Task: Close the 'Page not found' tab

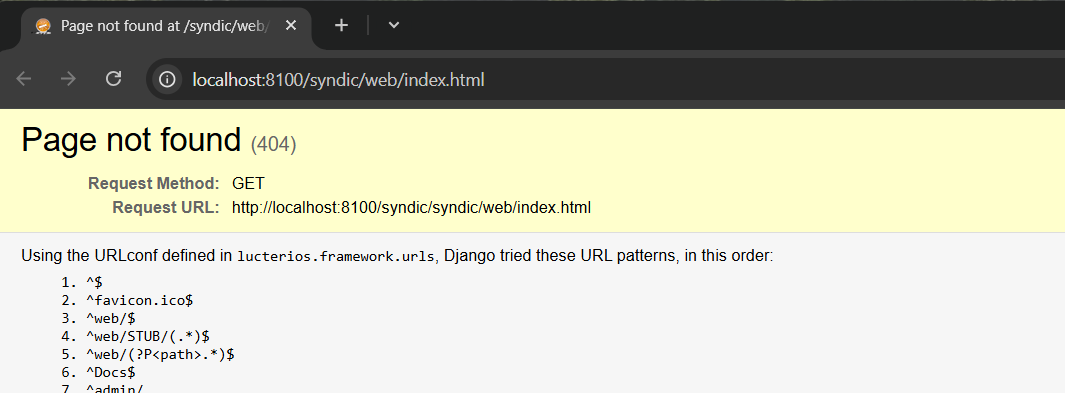Action: (291, 26)
